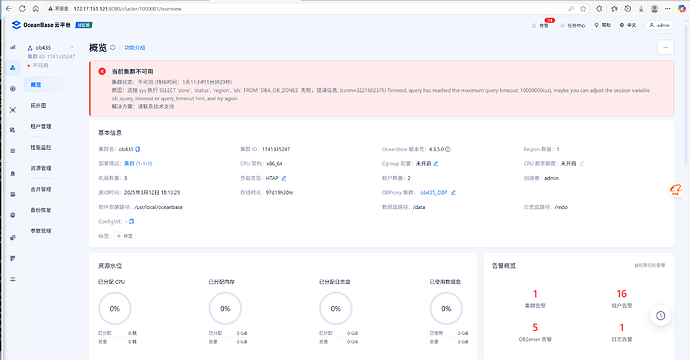Click the floating clock history button
The height and width of the screenshot is (360, 690).
coord(661,316)
